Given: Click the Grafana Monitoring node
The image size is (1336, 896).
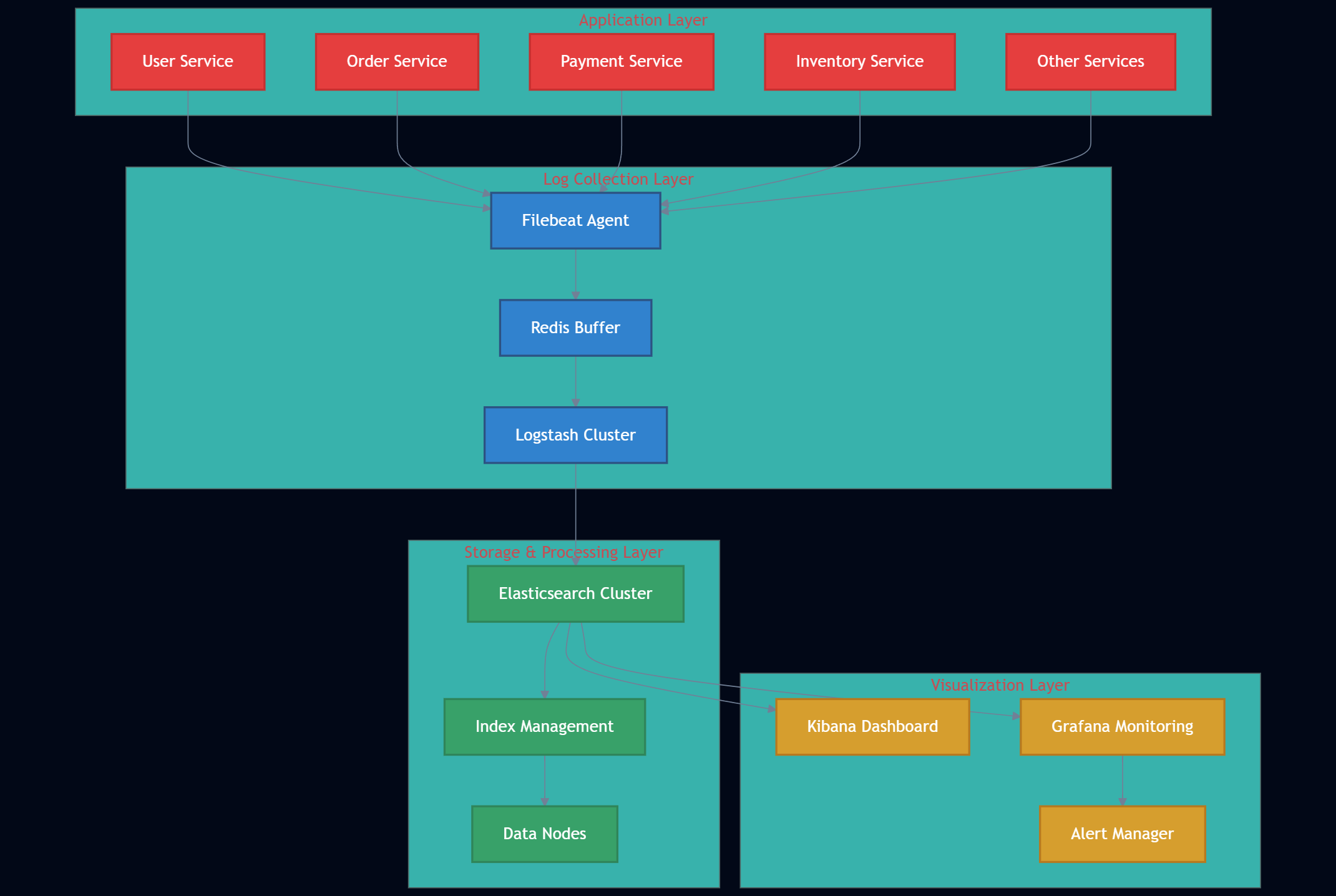Looking at the screenshot, I should pos(1122,727).
